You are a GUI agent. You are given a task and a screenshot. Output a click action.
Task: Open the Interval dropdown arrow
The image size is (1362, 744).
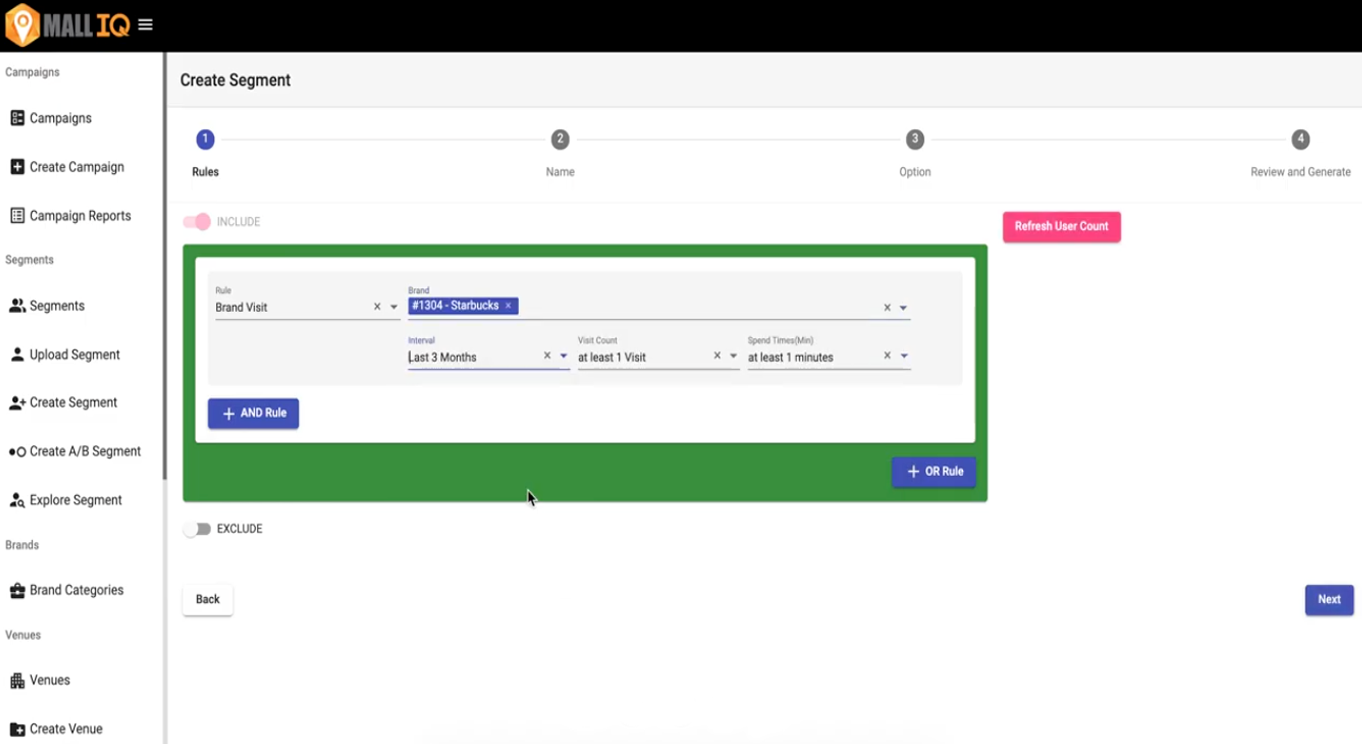coord(564,357)
